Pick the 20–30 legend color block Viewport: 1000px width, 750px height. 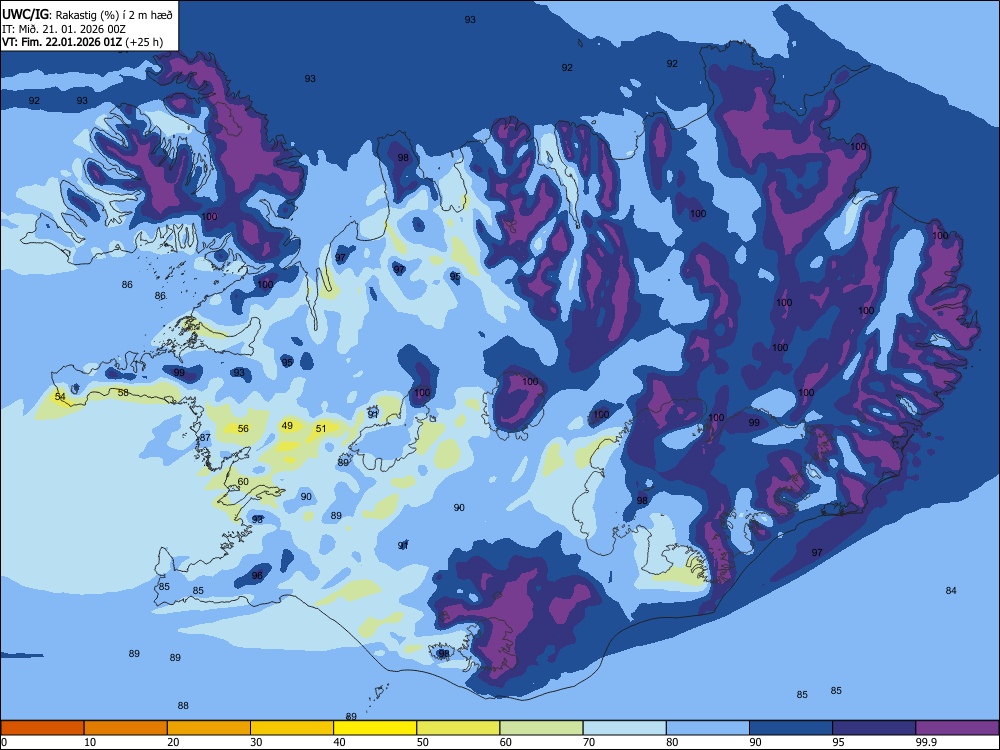209,728
